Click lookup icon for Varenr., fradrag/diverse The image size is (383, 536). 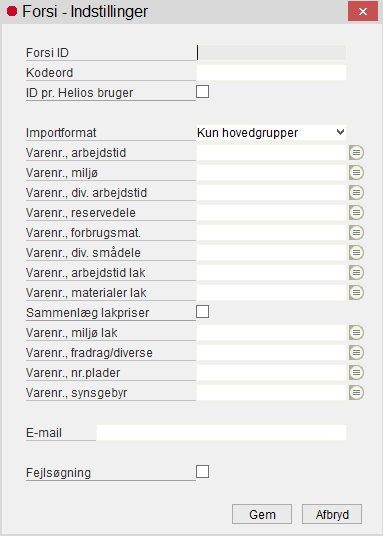(356, 352)
